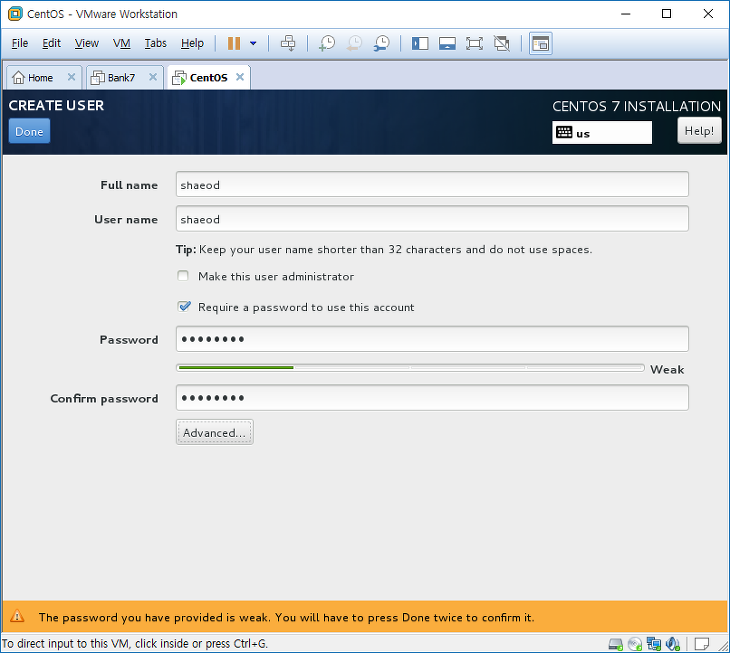Viewport: 730px width, 653px height.
Task: Click the network adapter status icon
Action: [654, 644]
